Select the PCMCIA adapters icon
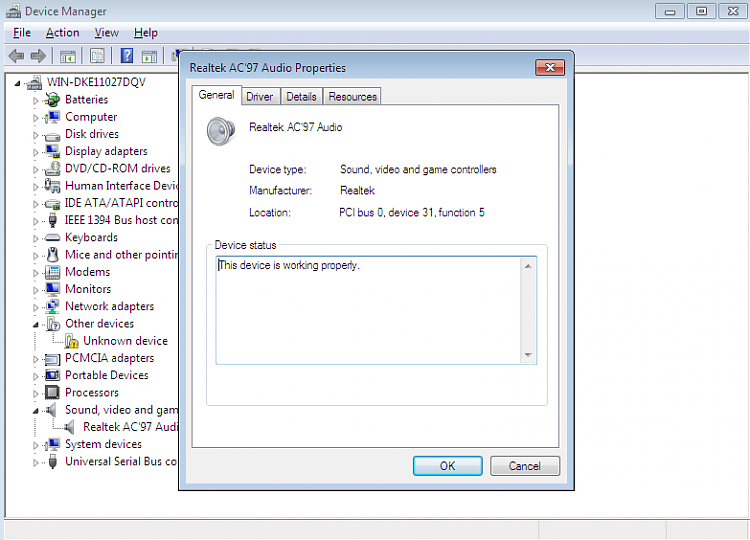 click(x=52, y=358)
